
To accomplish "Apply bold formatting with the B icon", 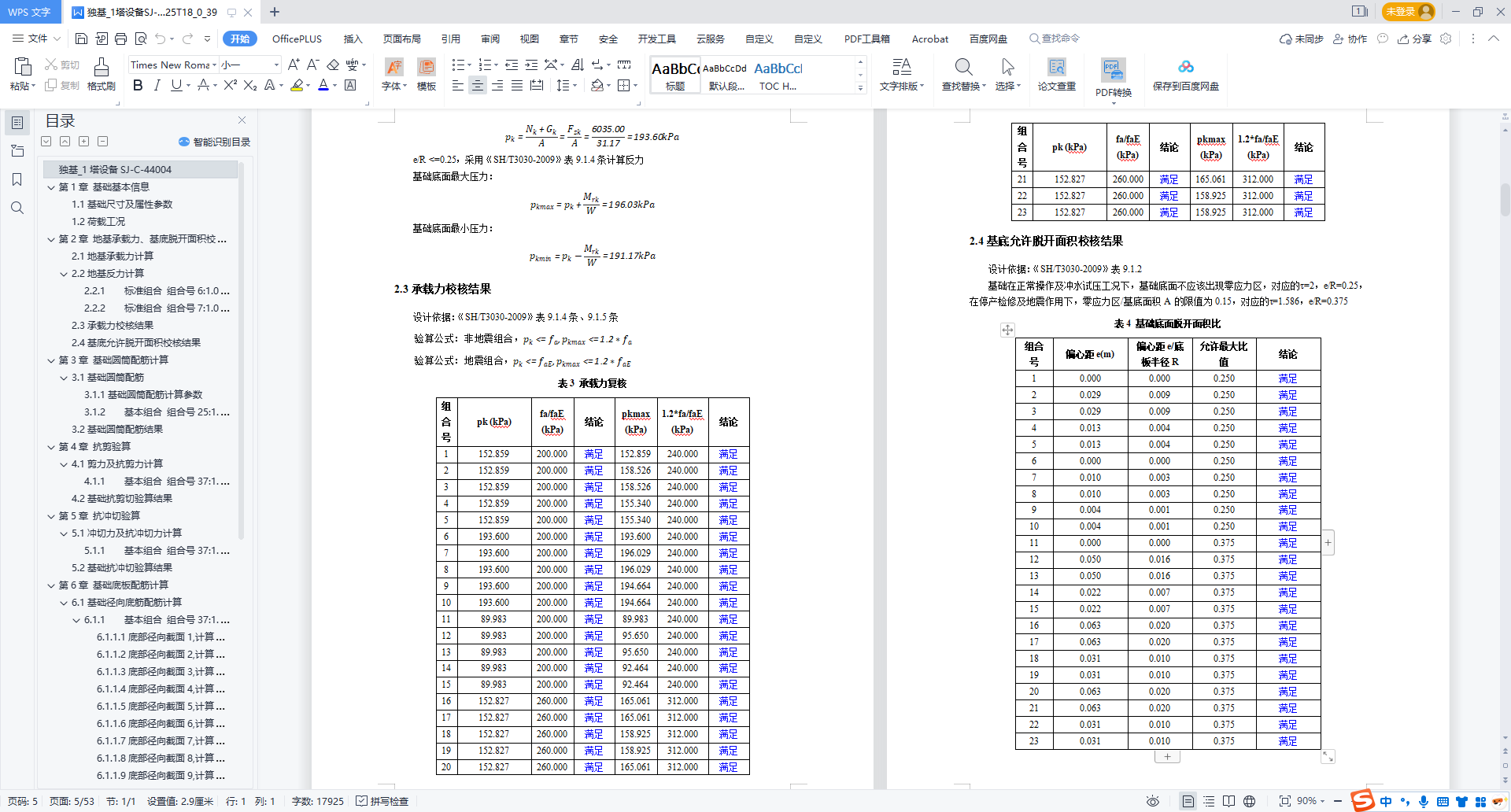I will [138, 86].
